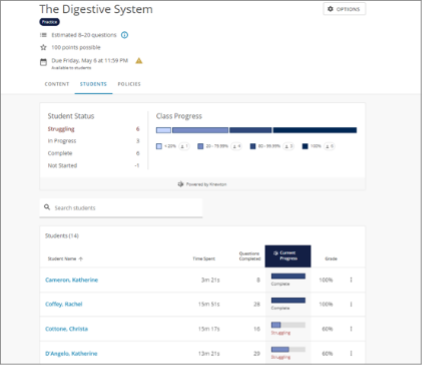
Task: Select the Students tab
Action: [93, 84]
